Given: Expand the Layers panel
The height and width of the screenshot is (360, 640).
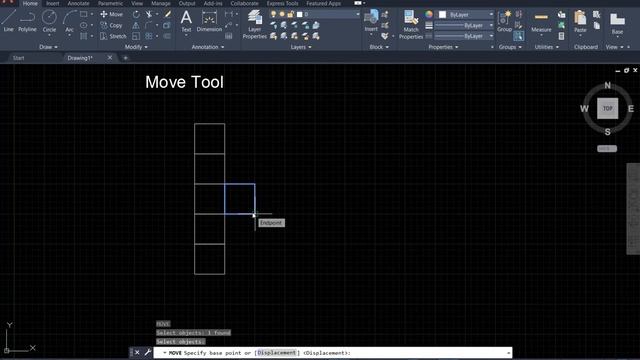Looking at the screenshot, I should pyautogui.click(x=301, y=47).
